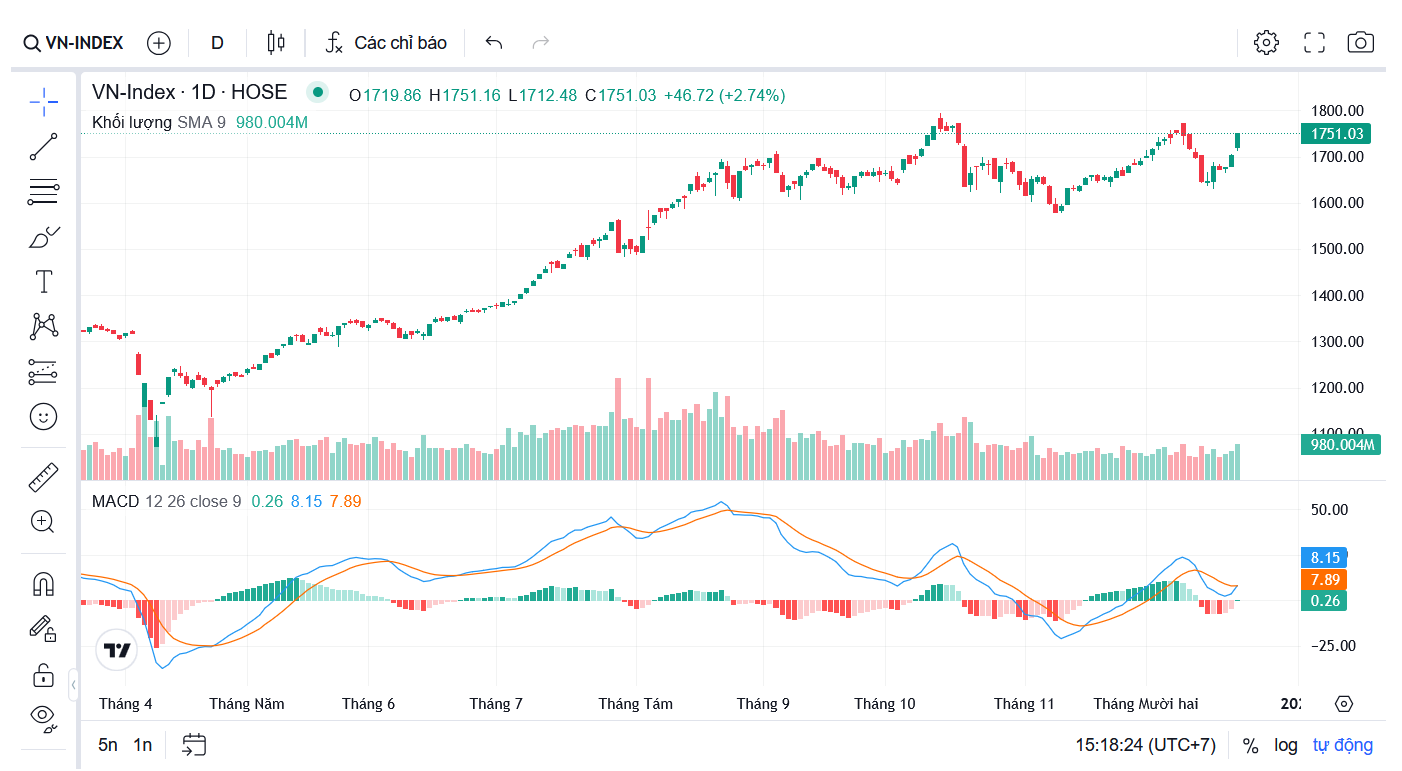Click the VN-INDEX symbol search button
This screenshot has height=771, width=1402.
pos(74,43)
